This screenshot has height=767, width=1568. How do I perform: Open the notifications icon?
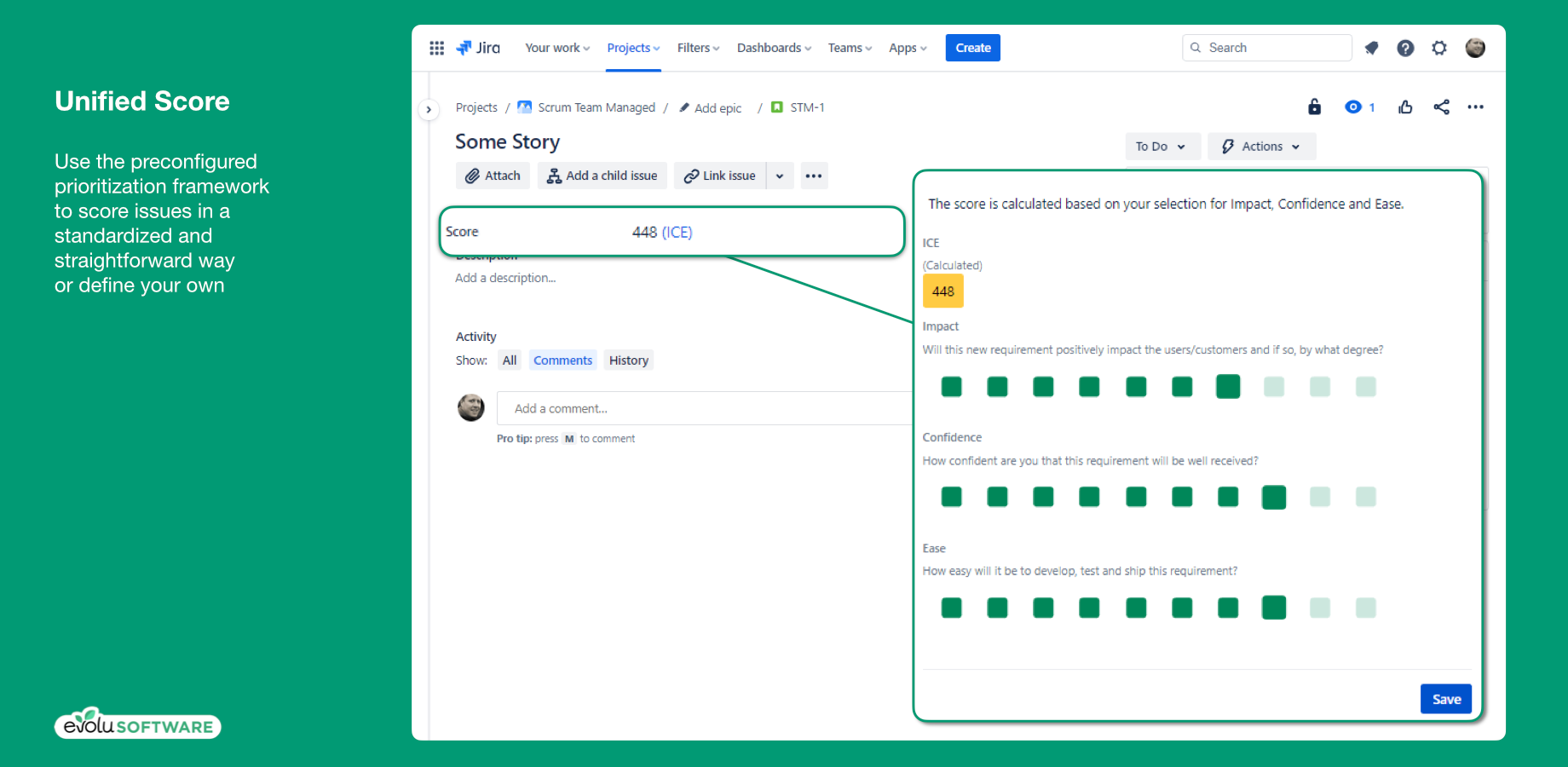[1371, 48]
